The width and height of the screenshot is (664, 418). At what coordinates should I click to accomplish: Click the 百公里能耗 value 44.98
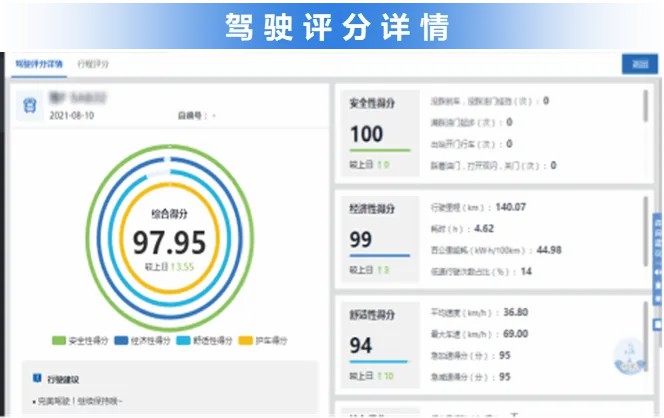pos(549,250)
